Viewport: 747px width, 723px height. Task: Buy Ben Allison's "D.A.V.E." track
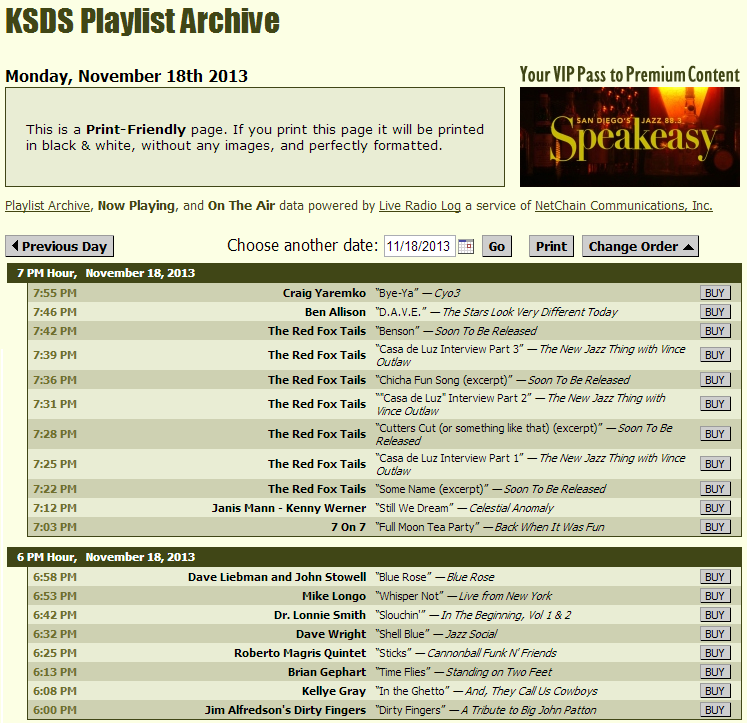(715, 312)
